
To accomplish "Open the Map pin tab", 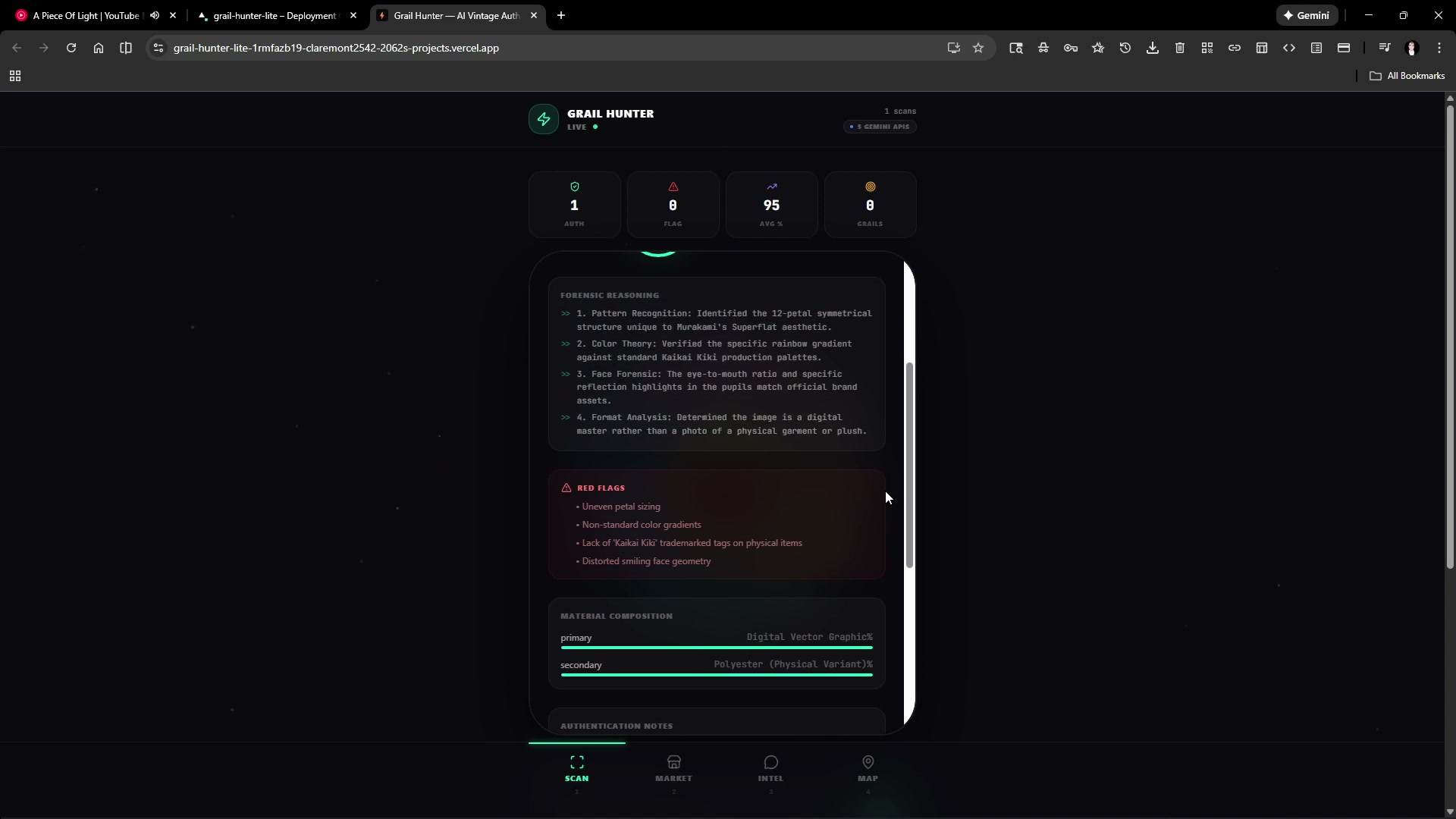I will 868,768.
